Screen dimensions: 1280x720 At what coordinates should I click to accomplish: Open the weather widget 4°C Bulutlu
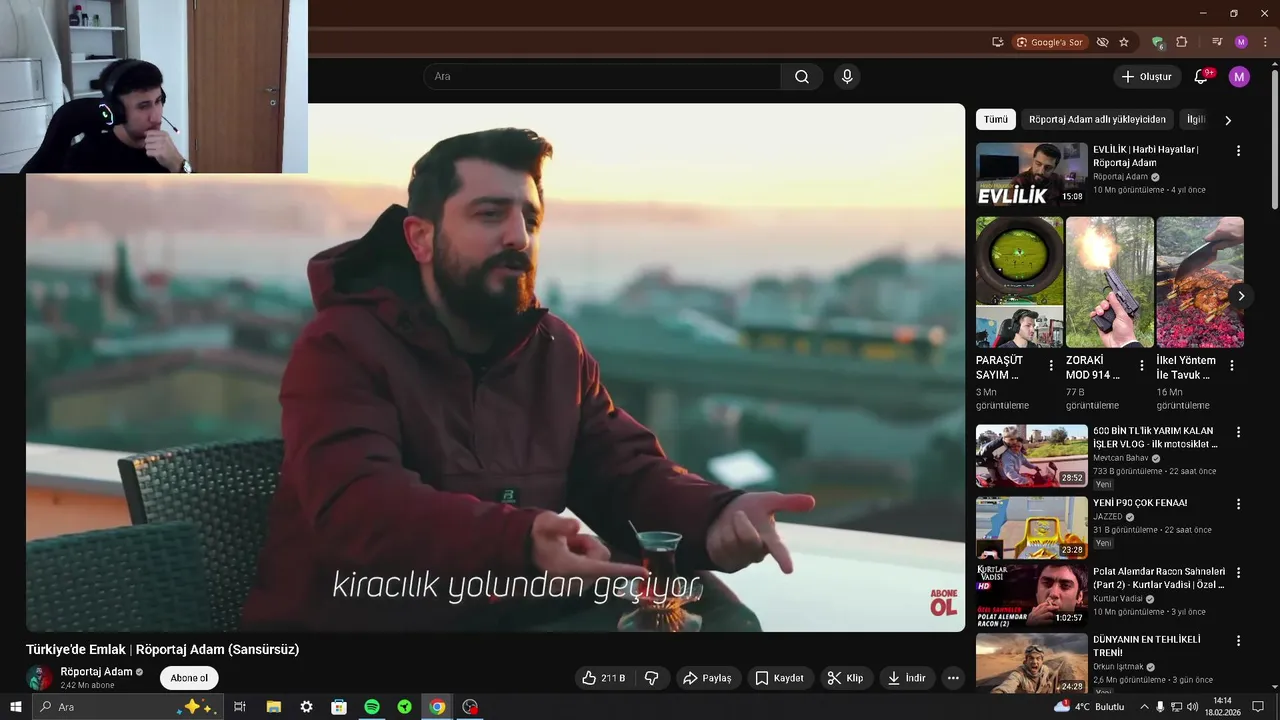tap(1088, 707)
